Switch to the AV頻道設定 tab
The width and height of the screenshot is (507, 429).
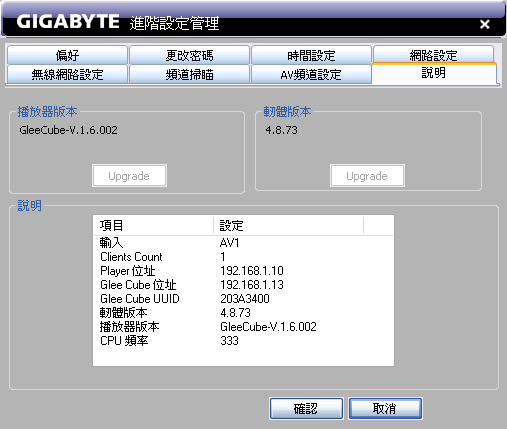[x=311, y=74]
